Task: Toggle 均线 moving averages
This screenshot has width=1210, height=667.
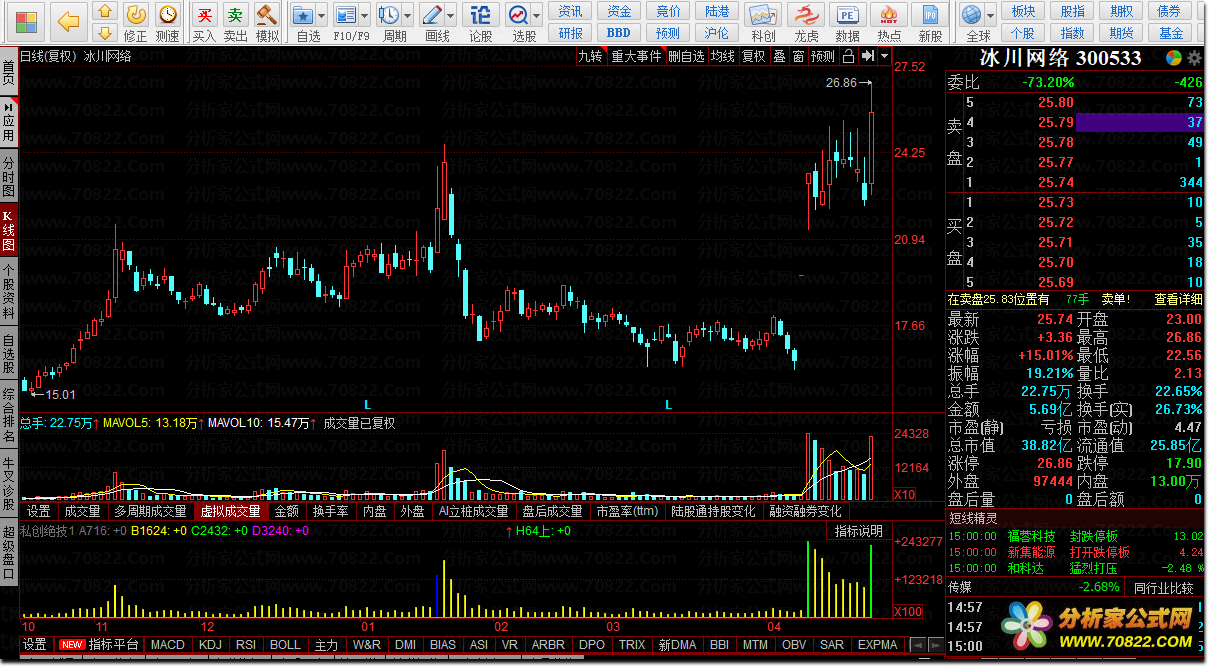Action: tap(722, 56)
